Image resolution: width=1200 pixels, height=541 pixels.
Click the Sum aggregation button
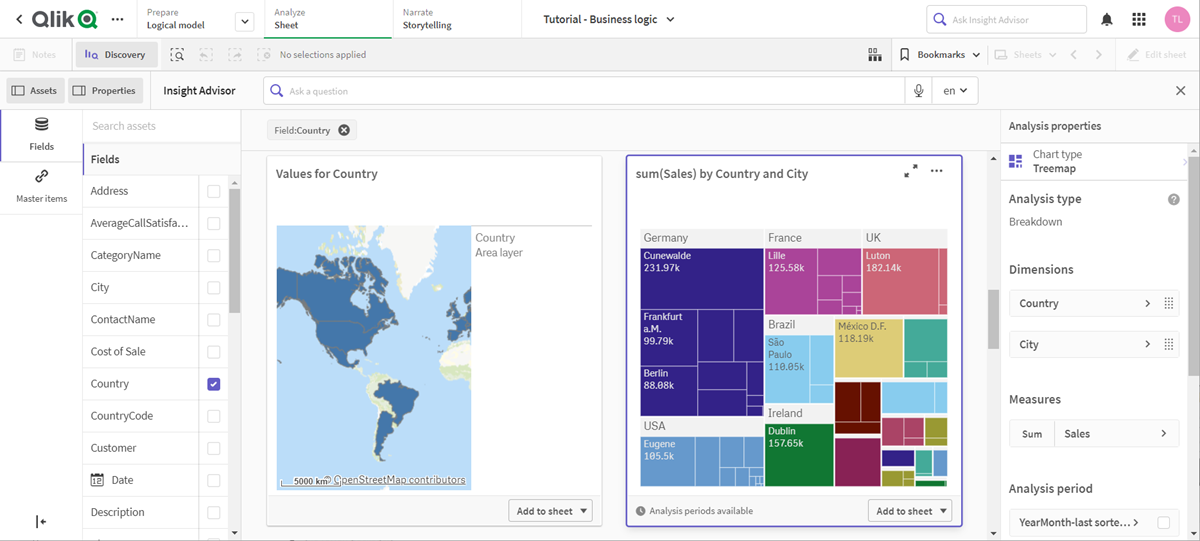[x=1032, y=434]
